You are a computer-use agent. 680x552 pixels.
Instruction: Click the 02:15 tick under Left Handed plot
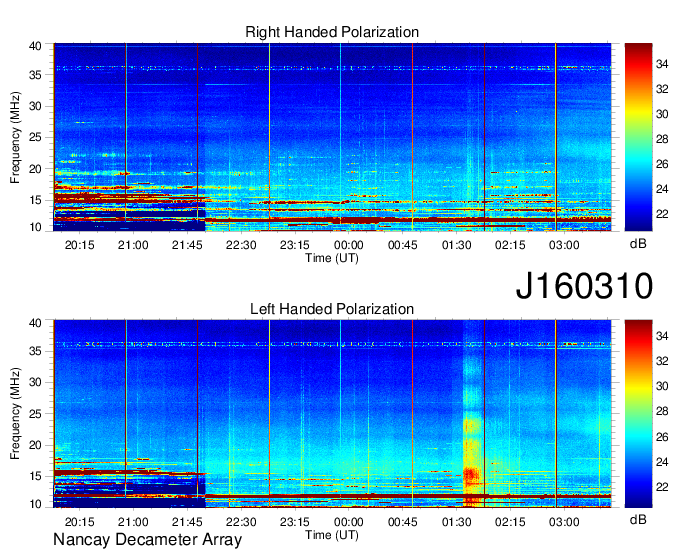510,522
